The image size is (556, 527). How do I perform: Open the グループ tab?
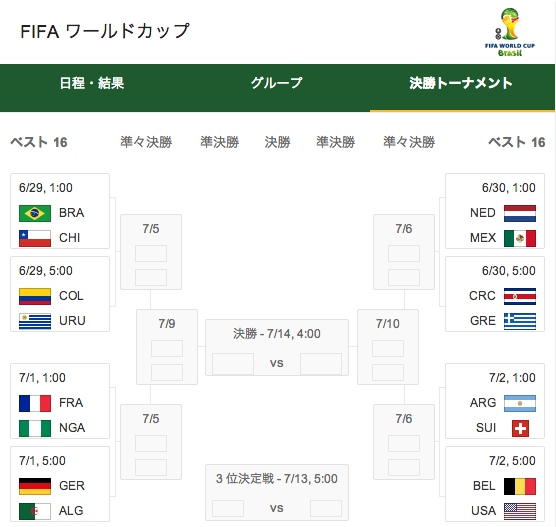(277, 83)
